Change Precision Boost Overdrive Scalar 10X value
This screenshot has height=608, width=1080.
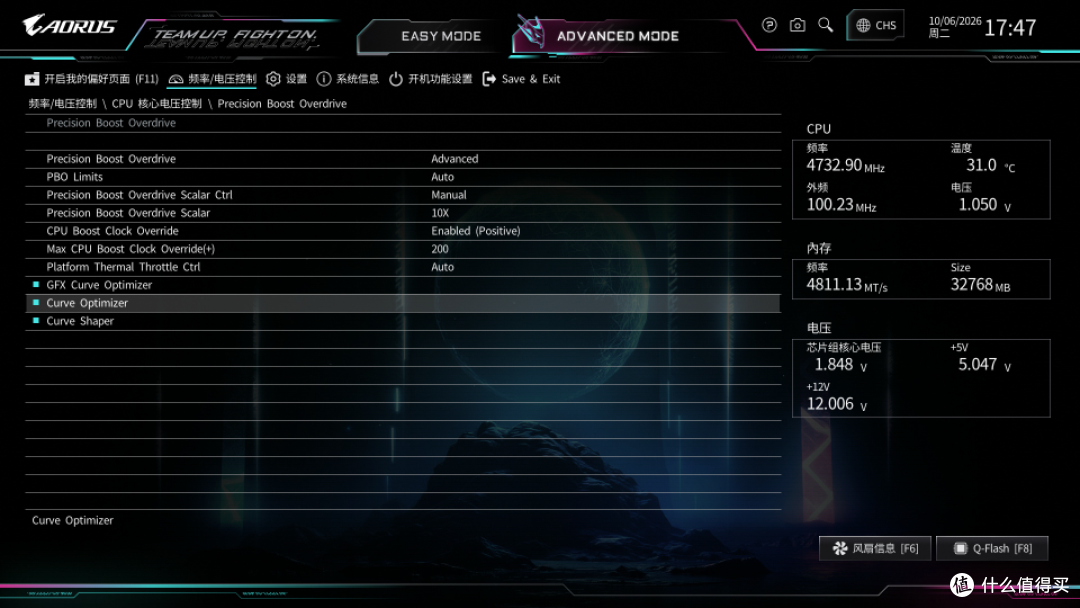(x=440, y=213)
